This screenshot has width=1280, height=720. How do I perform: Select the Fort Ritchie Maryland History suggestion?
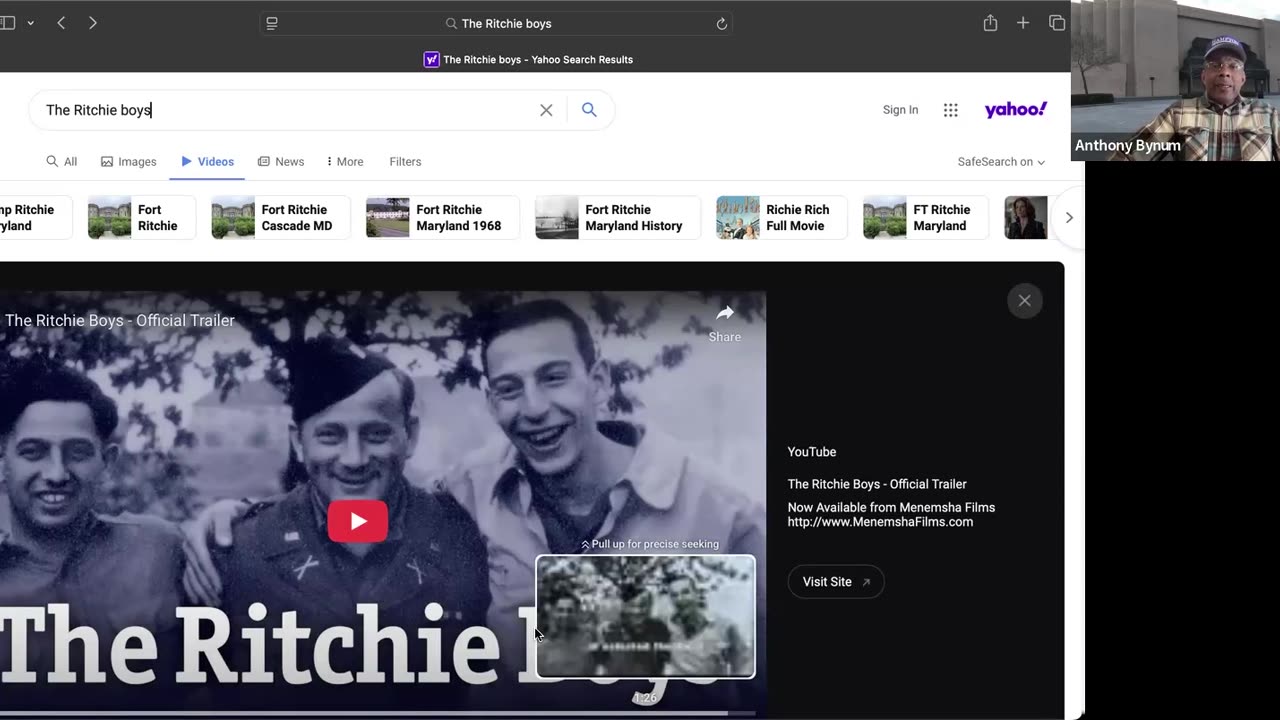617,218
